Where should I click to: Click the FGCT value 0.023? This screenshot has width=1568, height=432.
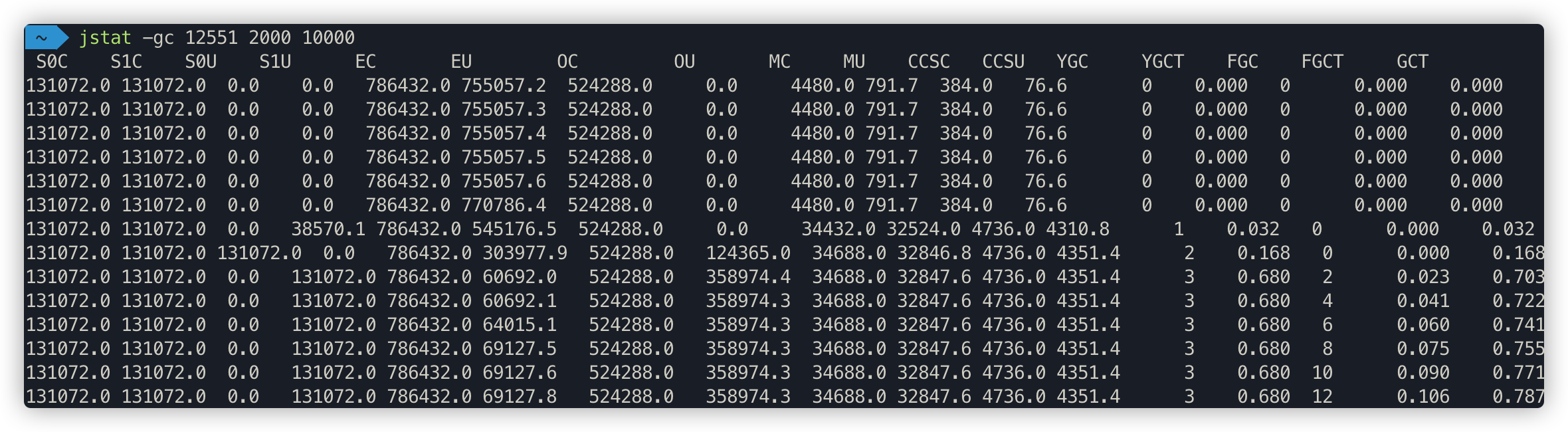pyautogui.click(x=1423, y=277)
